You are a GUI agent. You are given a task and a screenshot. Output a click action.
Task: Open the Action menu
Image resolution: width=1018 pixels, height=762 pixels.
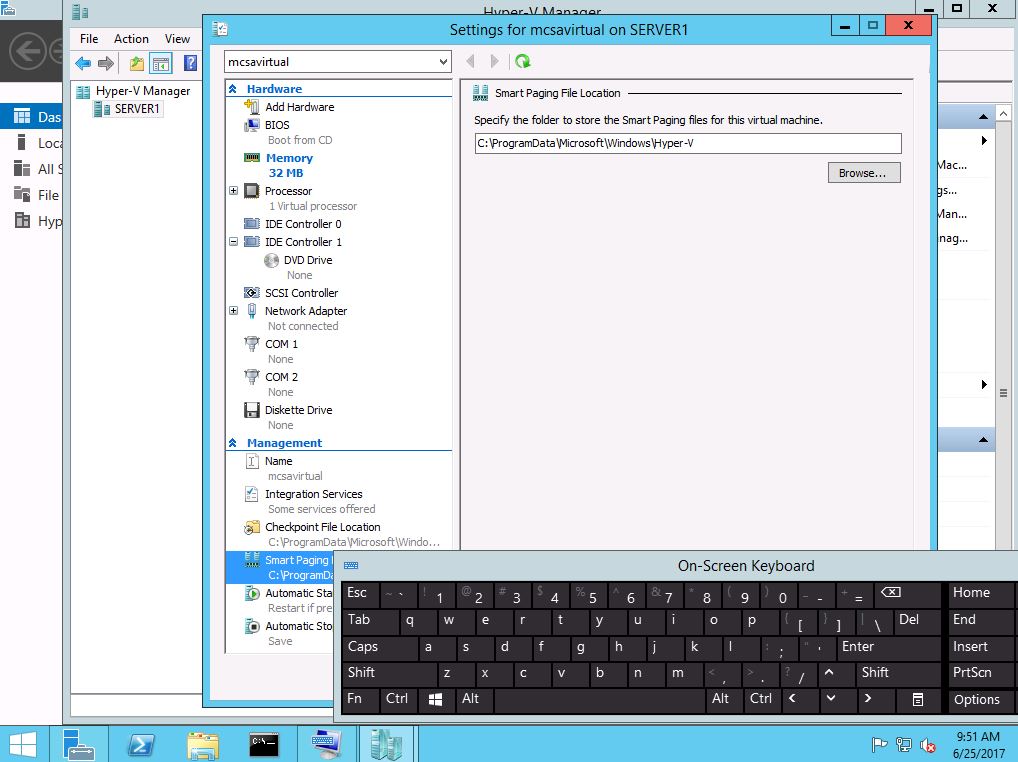(x=131, y=39)
